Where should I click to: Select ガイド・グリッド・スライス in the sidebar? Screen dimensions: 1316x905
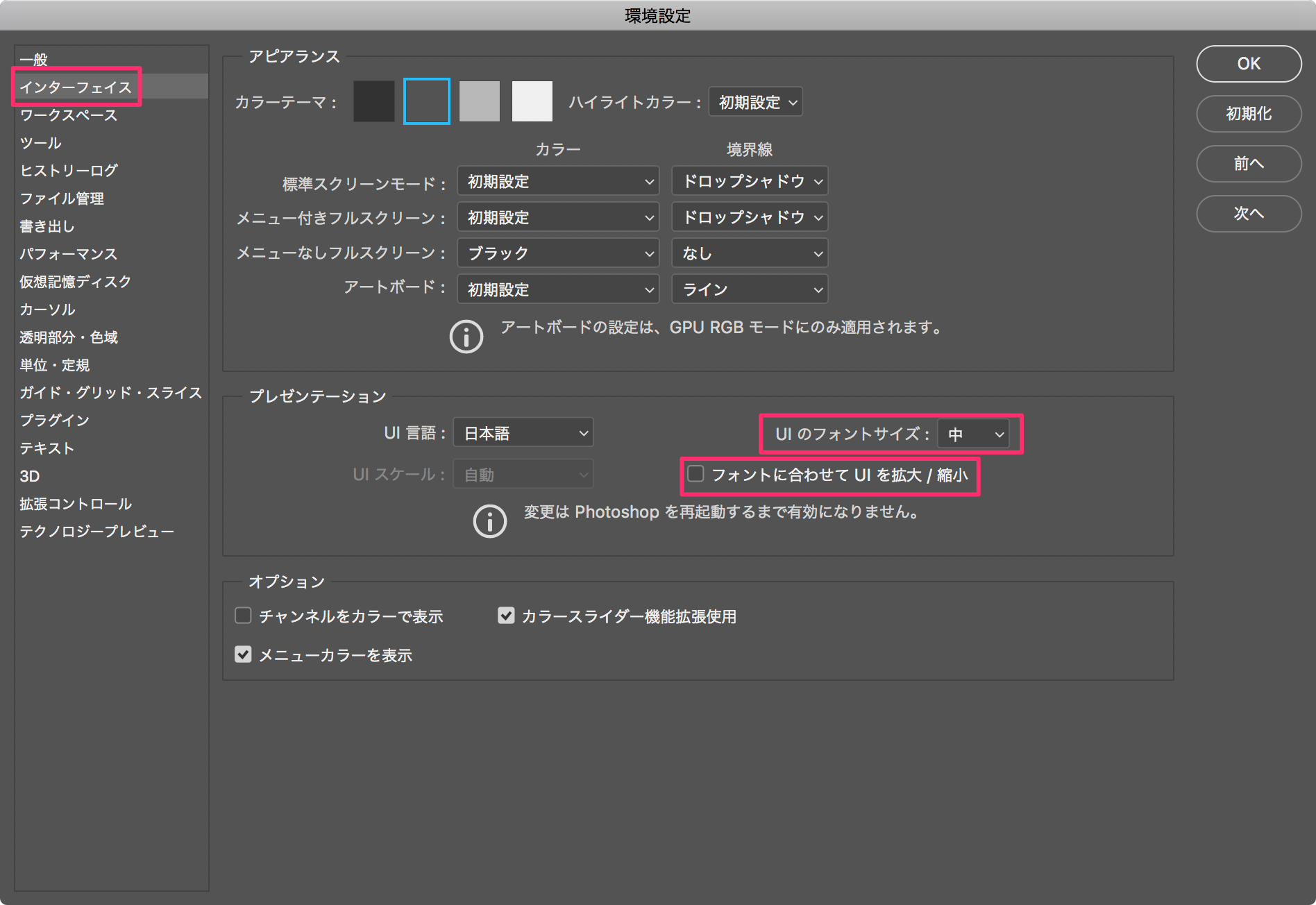pyautogui.click(x=111, y=392)
